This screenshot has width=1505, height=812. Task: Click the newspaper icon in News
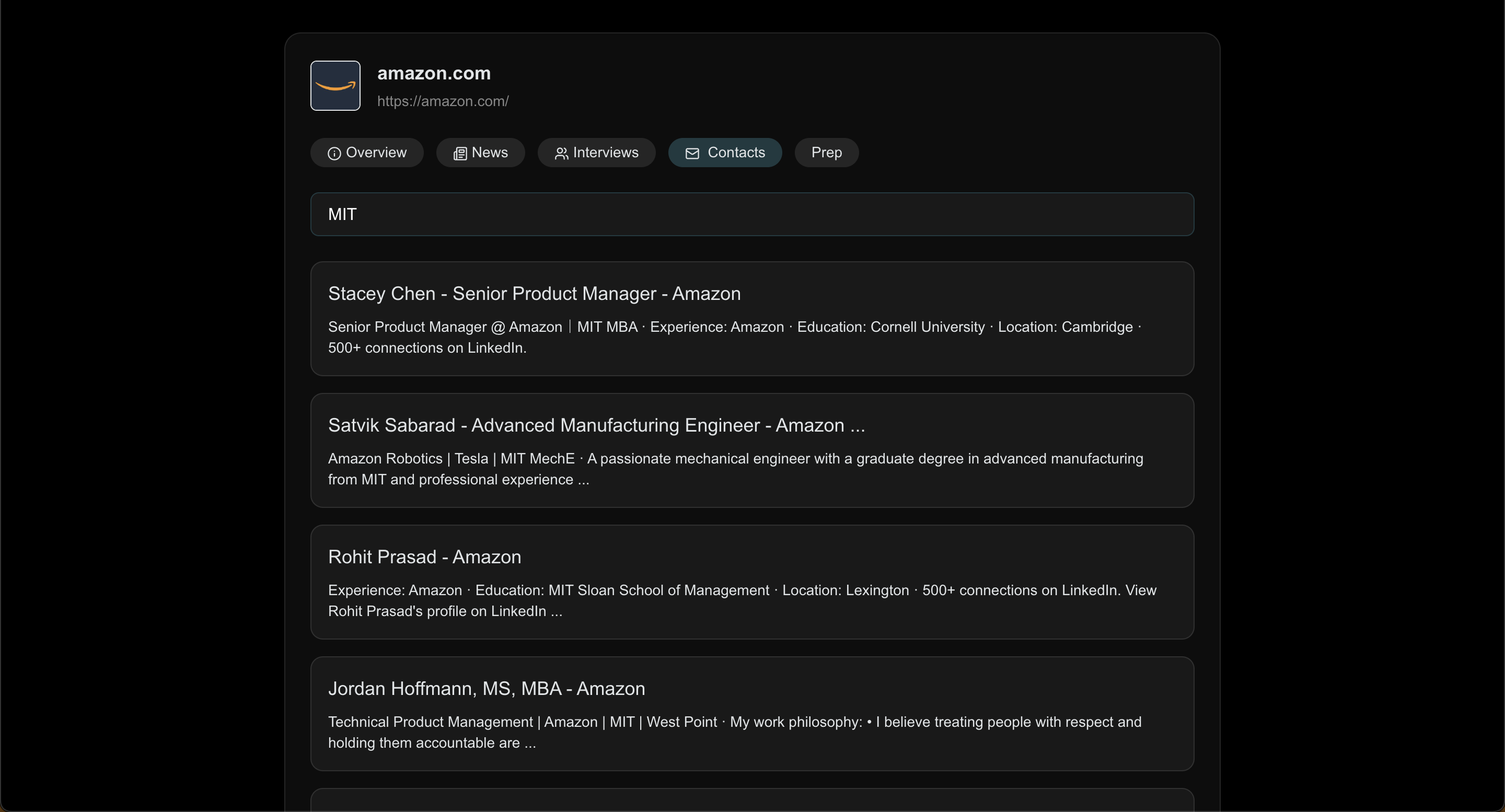(x=460, y=154)
